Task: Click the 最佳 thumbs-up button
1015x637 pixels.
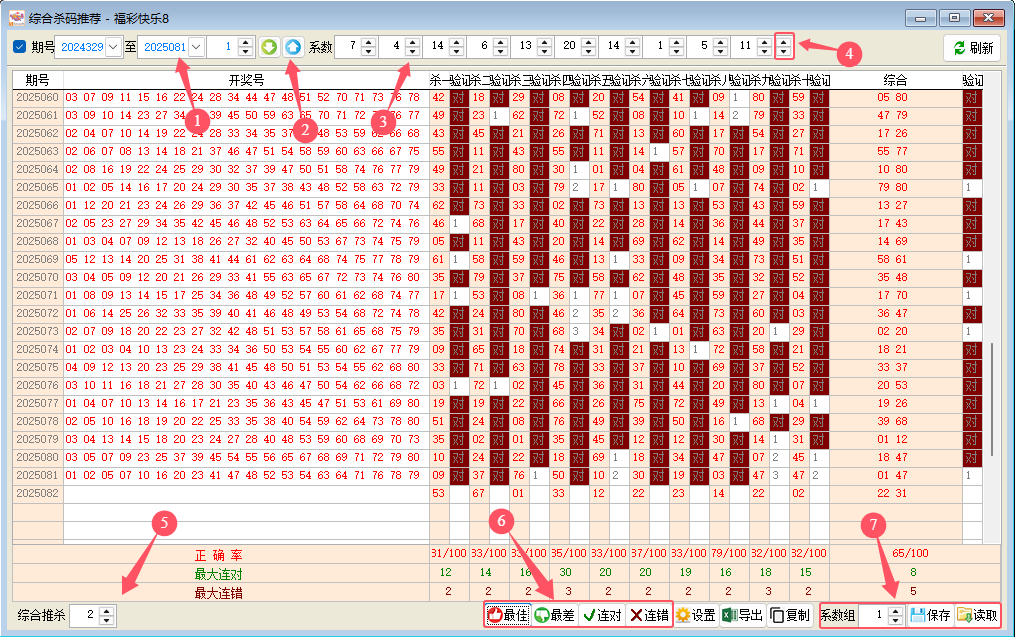Action: (508, 615)
